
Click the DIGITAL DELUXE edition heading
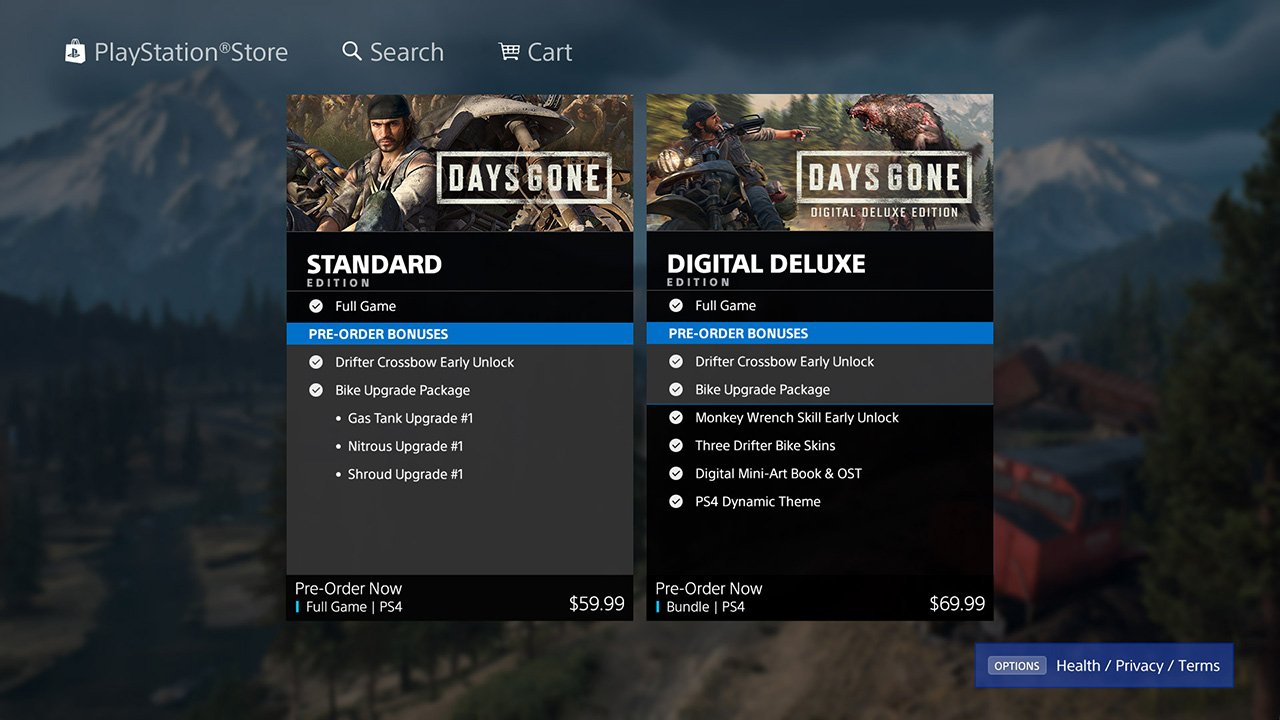766,264
